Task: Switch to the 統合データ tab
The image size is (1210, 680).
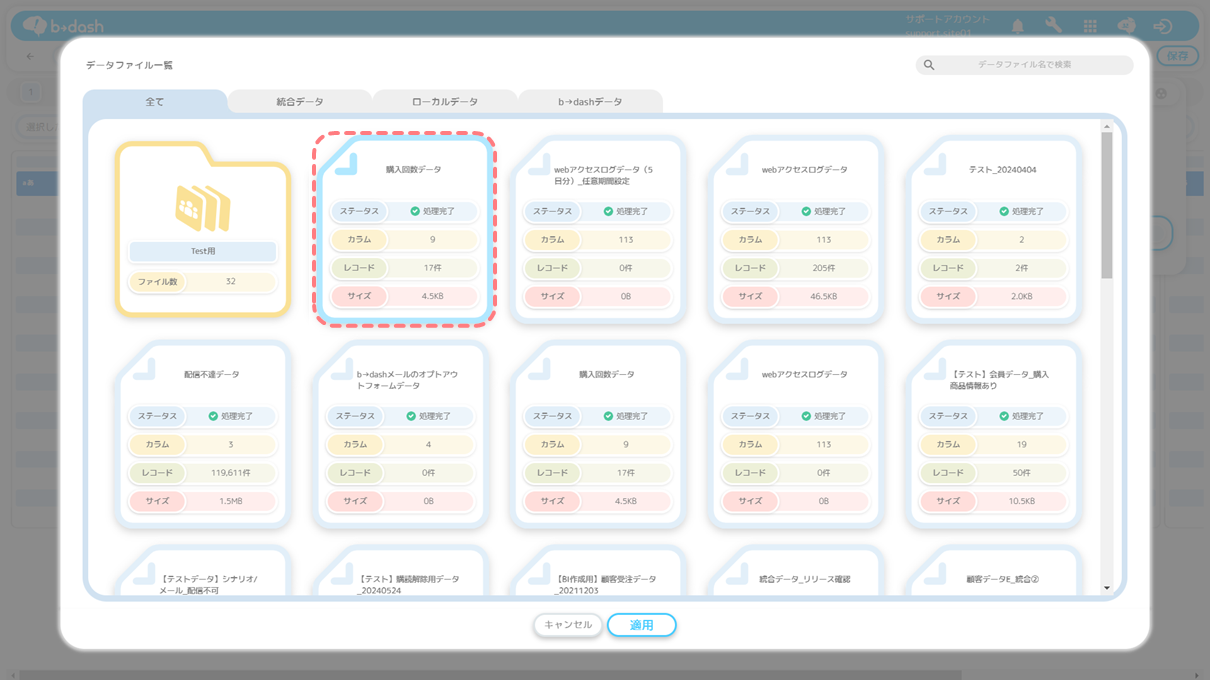Action: pyautogui.click(x=300, y=102)
